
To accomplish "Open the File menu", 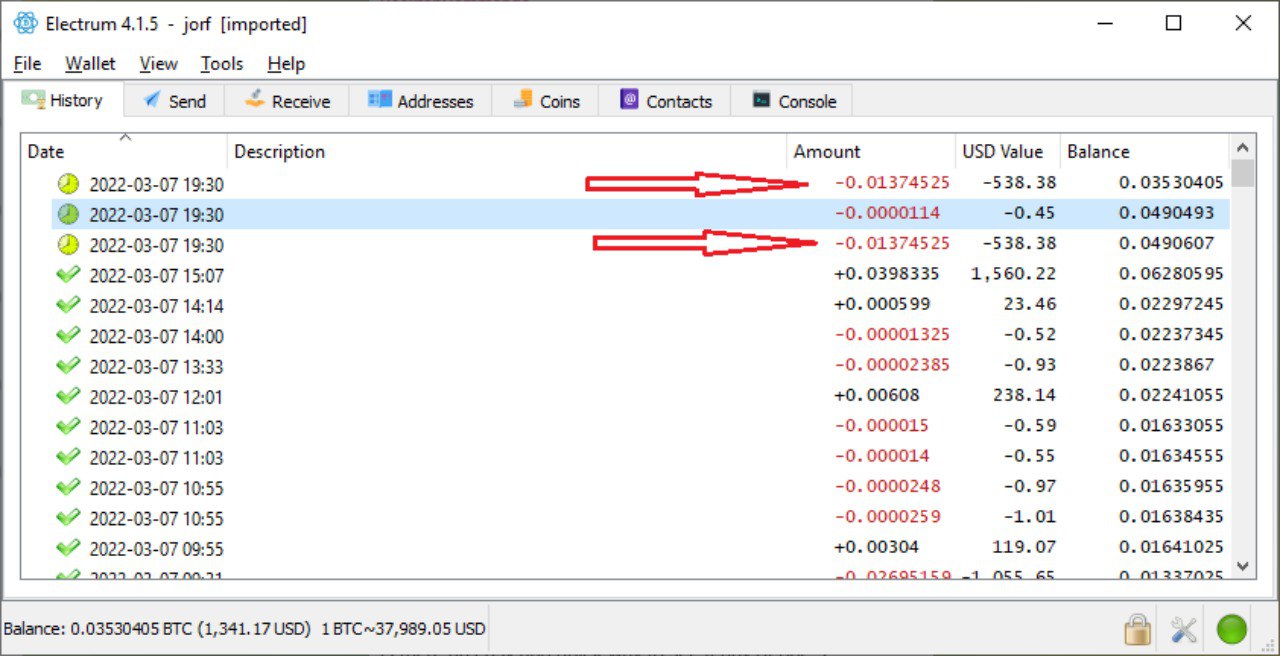I will [x=27, y=63].
